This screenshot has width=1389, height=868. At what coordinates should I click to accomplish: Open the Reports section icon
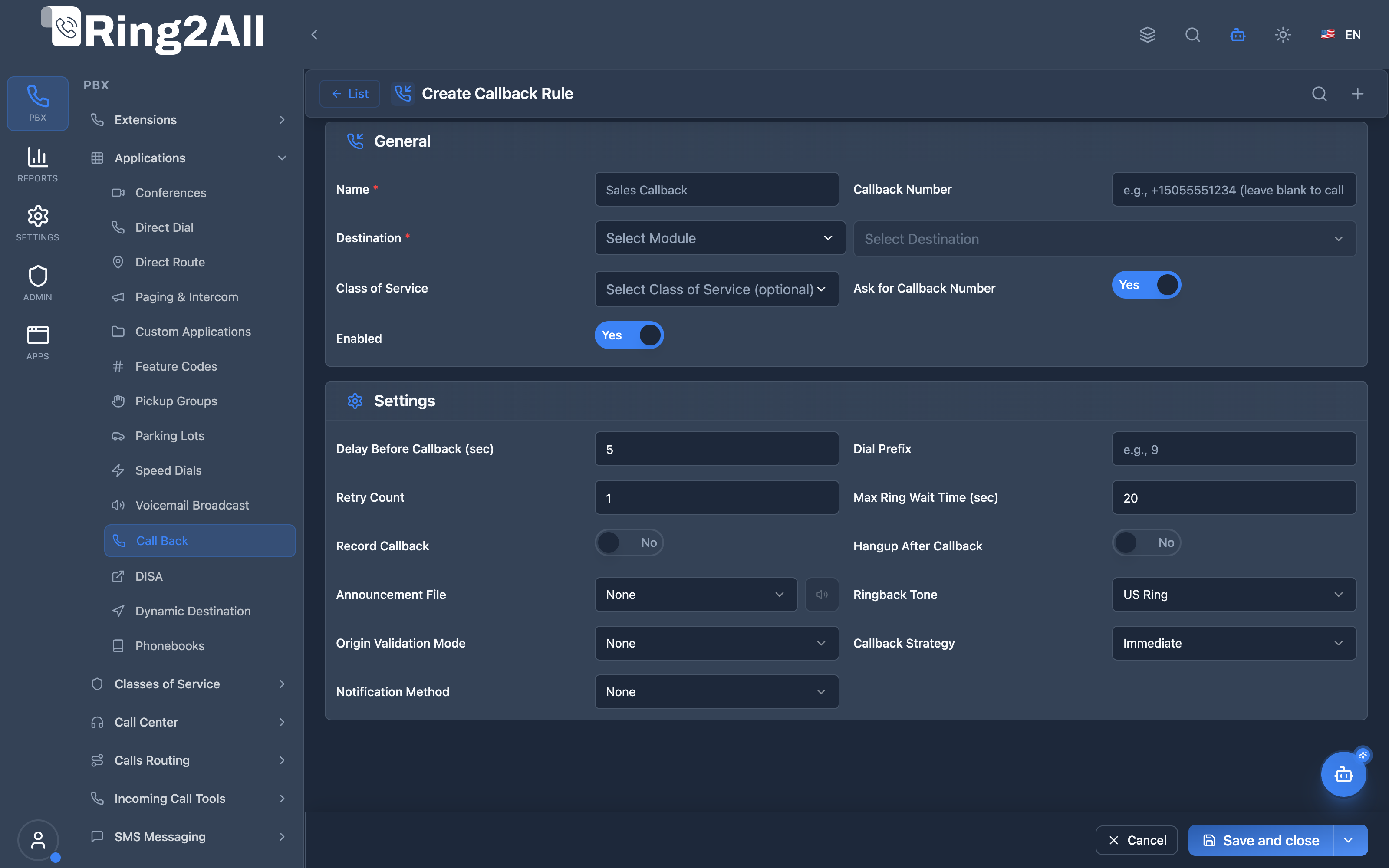point(37,165)
